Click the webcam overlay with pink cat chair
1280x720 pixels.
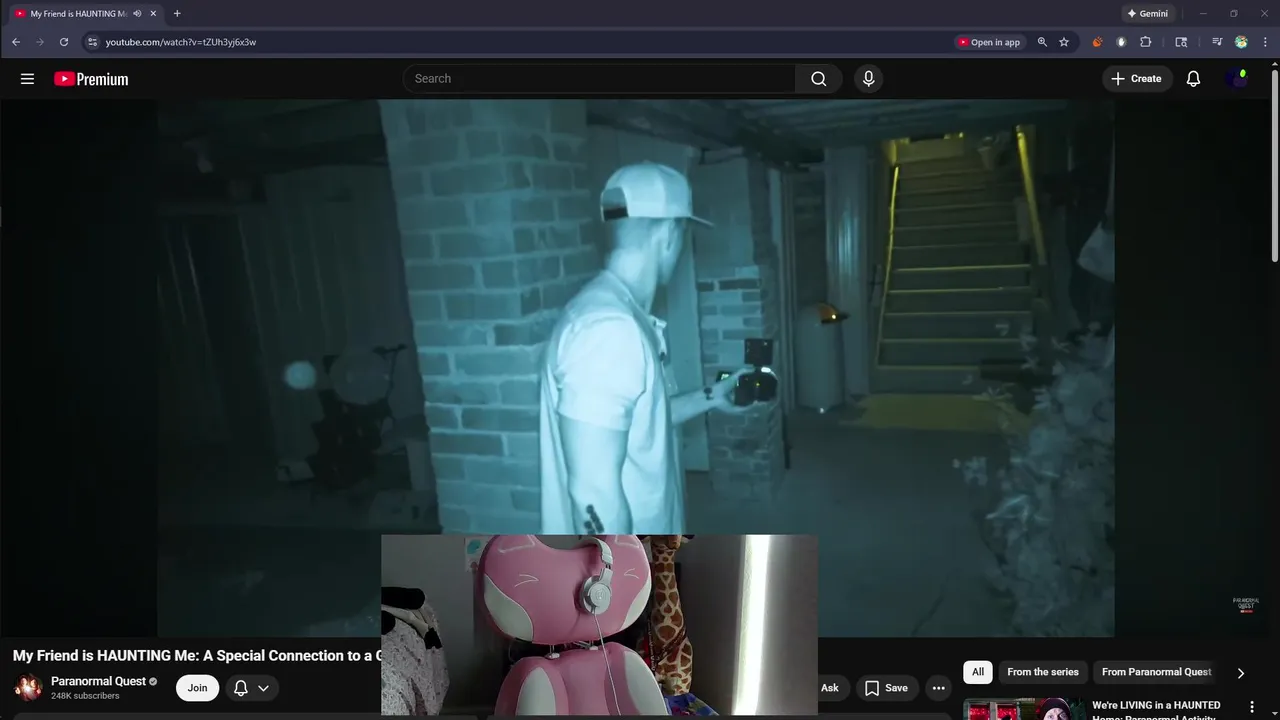tap(599, 625)
